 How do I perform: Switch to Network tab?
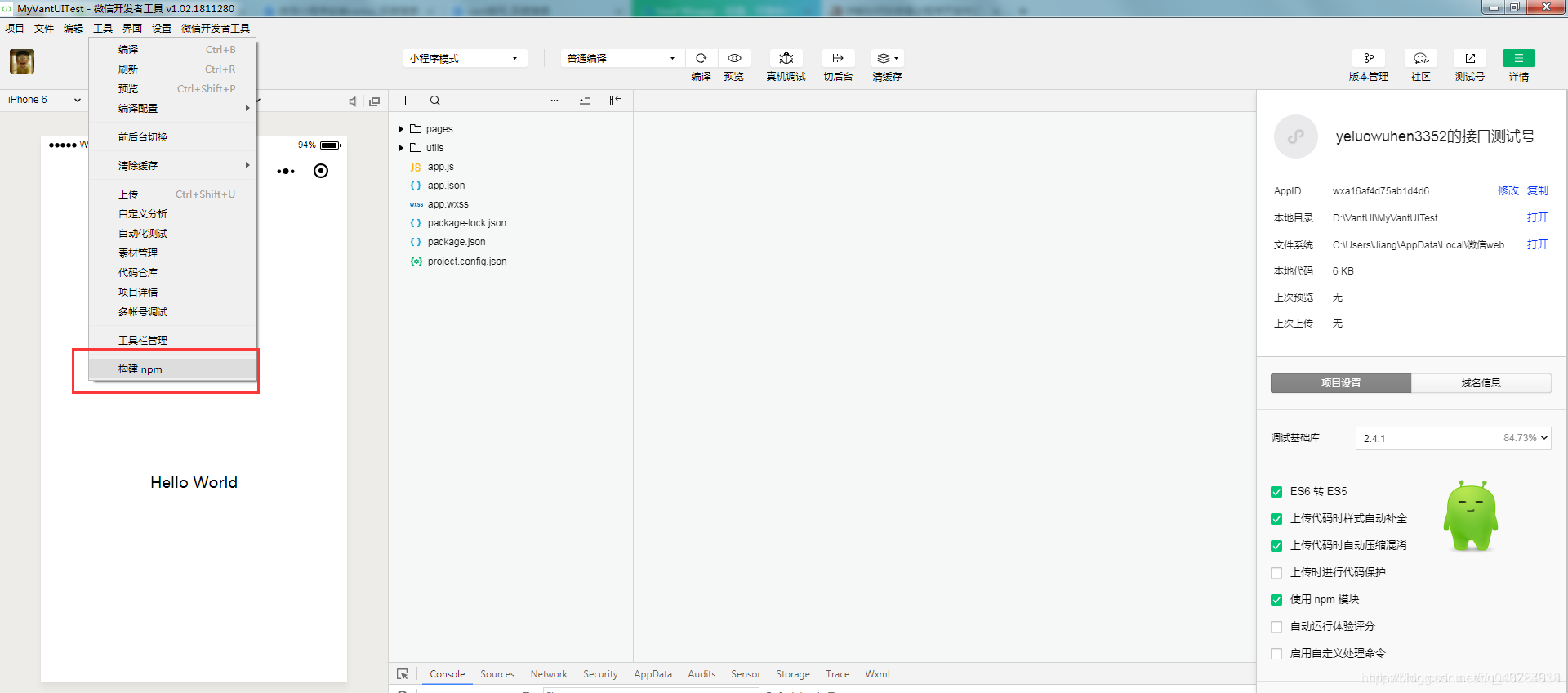point(549,674)
